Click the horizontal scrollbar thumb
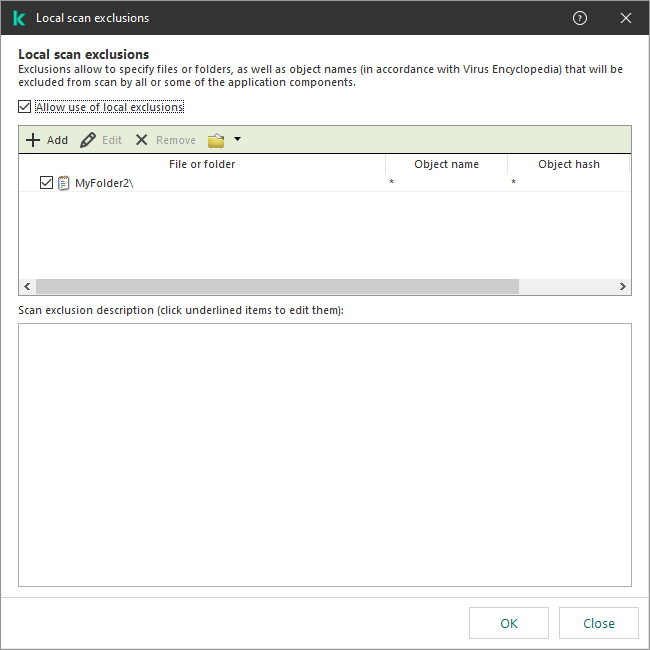The height and width of the screenshot is (650, 650). point(277,286)
